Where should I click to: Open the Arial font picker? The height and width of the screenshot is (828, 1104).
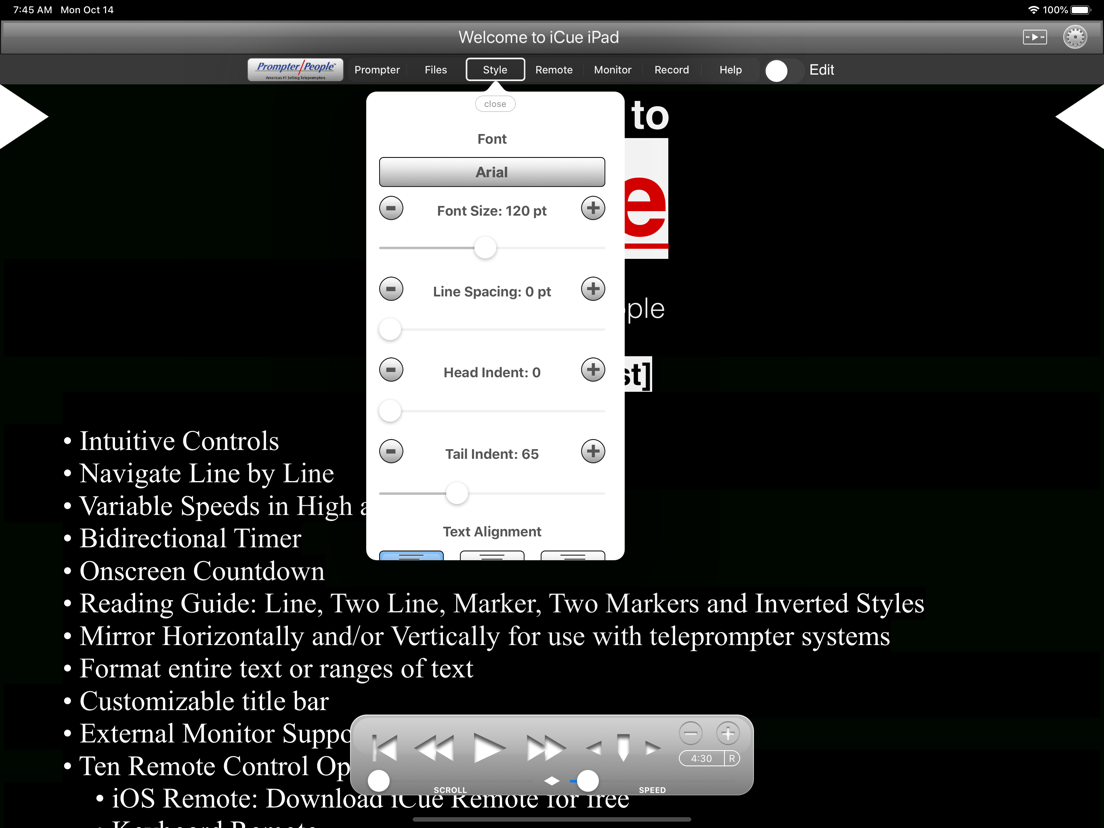pyautogui.click(x=491, y=172)
